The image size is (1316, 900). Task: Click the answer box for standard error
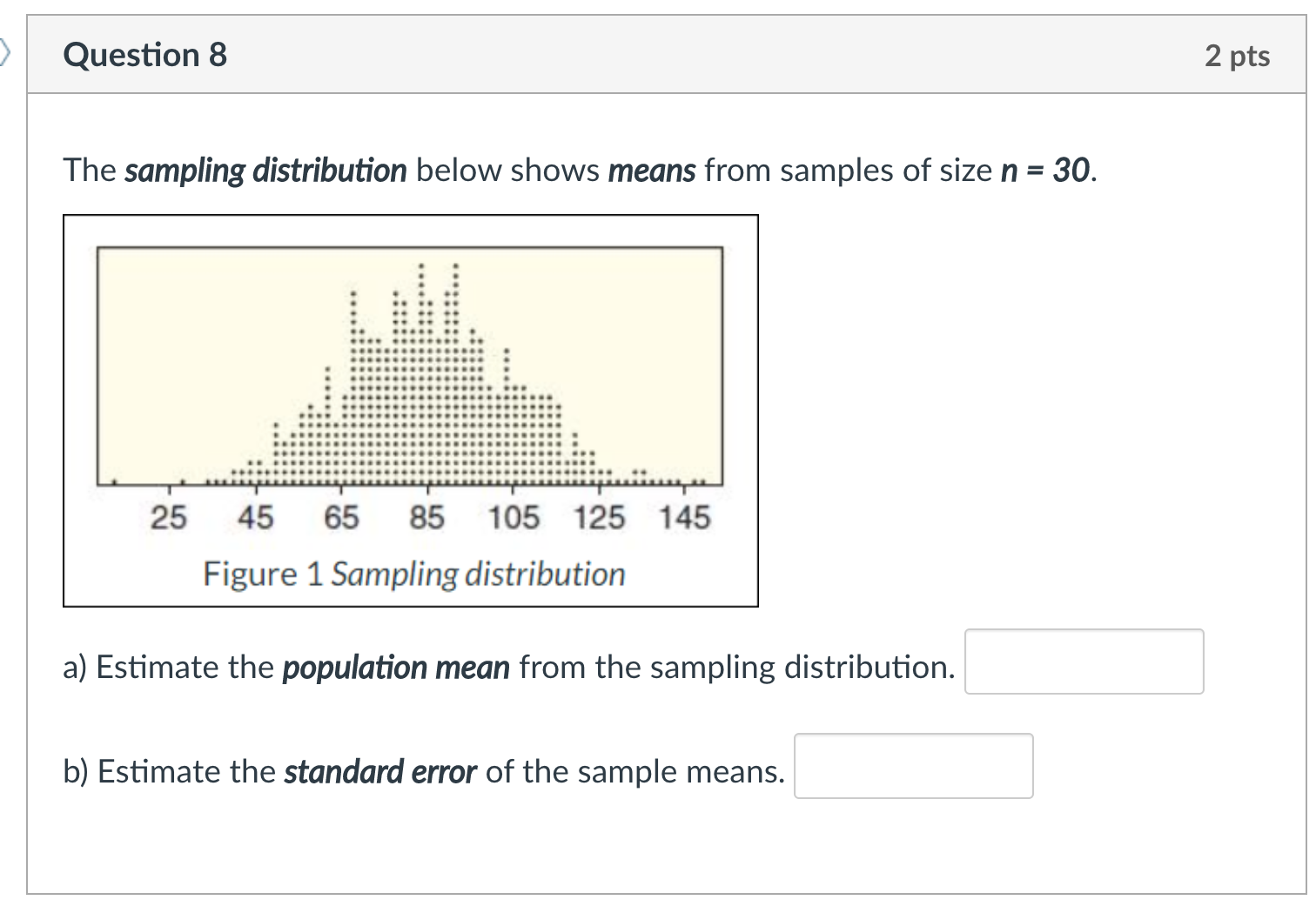[x=912, y=767]
